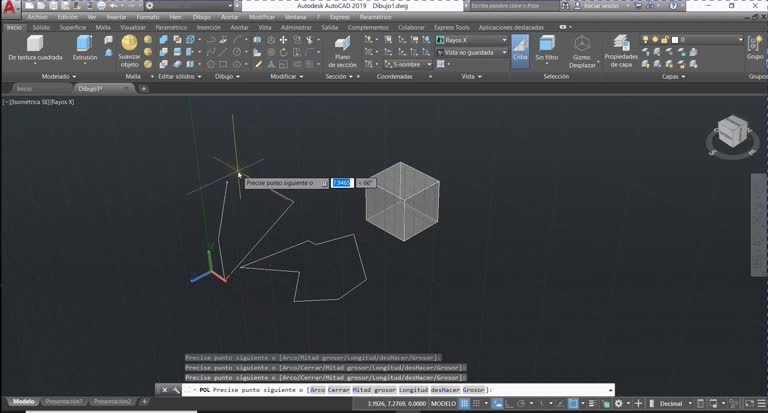
Task: Open Propiedades de capa panel
Action: (x=621, y=51)
